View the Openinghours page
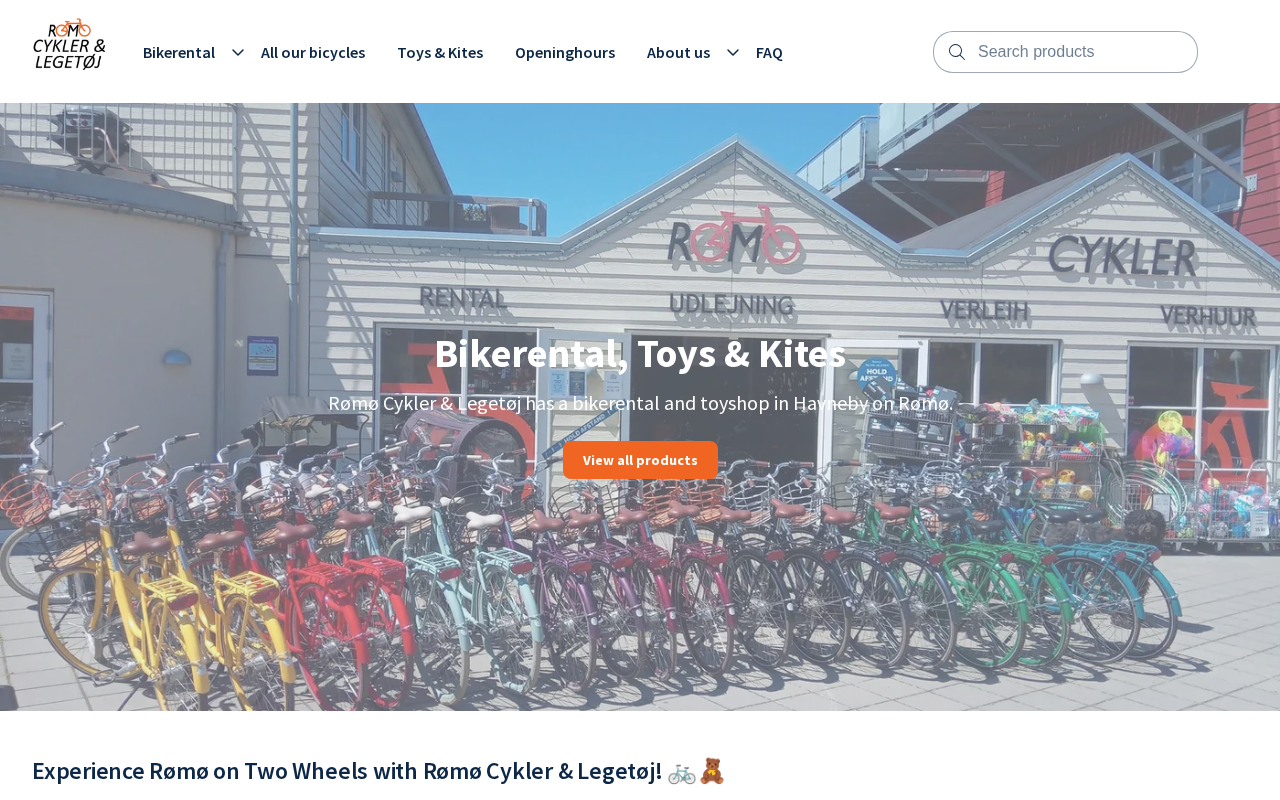The width and height of the screenshot is (1280, 800). coord(565,52)
